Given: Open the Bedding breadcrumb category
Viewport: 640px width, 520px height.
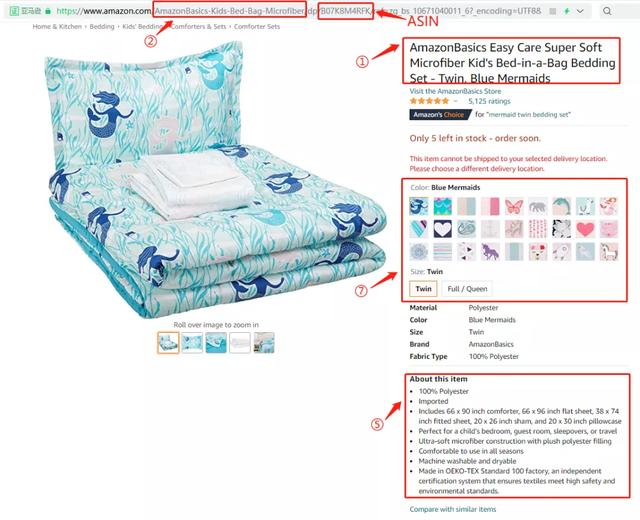Looking at the screenshot, I should 102,27.
